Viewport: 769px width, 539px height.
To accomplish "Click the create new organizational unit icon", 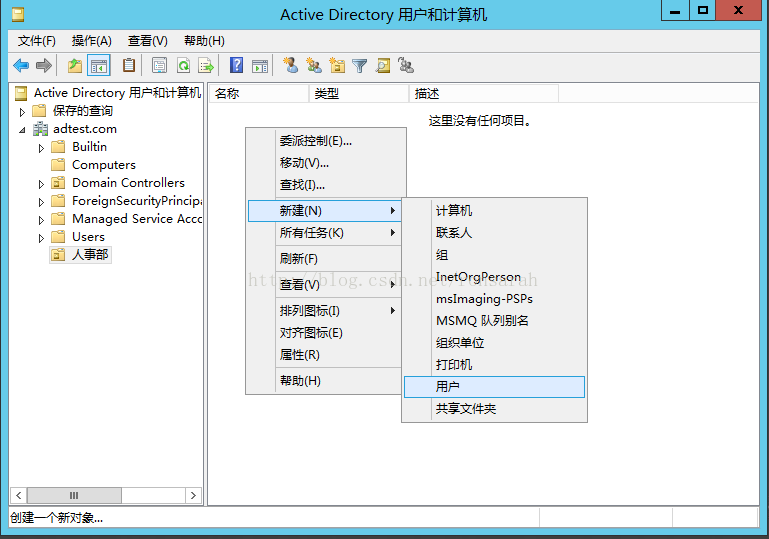I will (337, 65).
